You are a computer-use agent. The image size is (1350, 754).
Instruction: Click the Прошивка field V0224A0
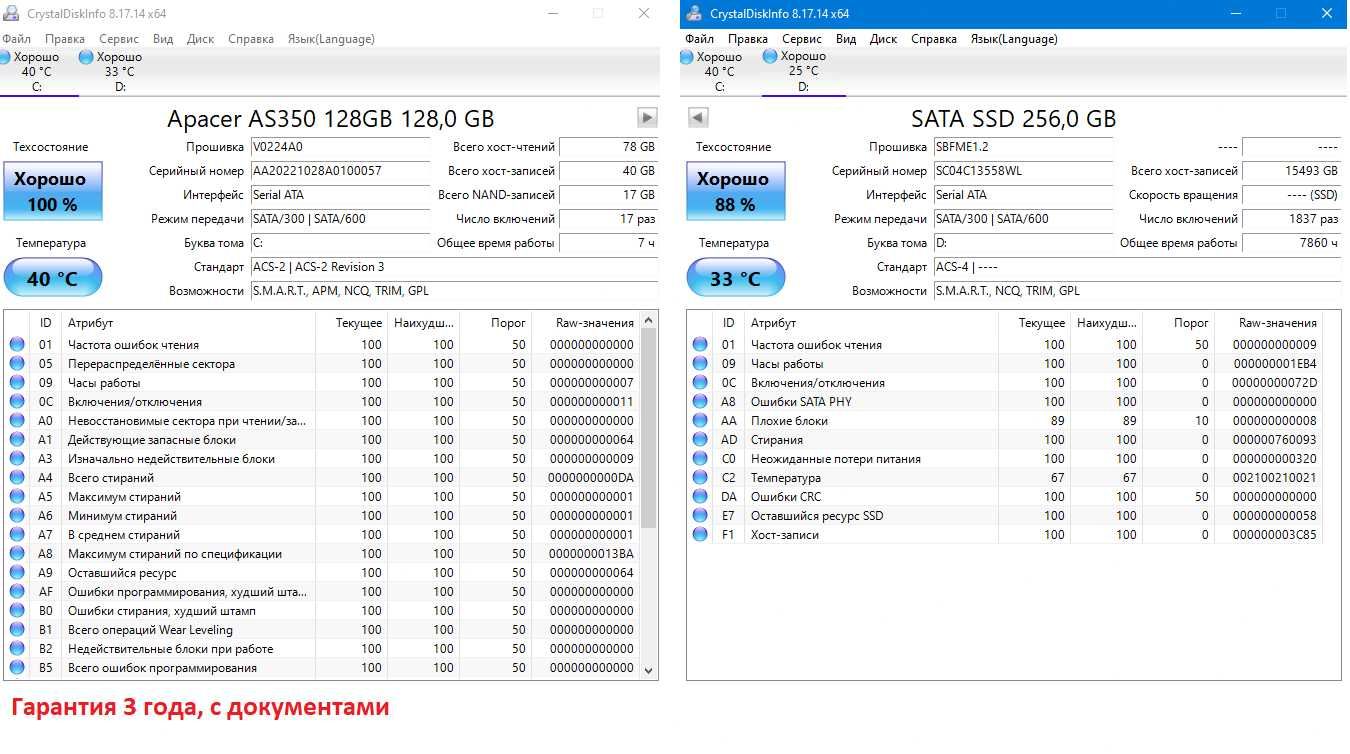340,147
